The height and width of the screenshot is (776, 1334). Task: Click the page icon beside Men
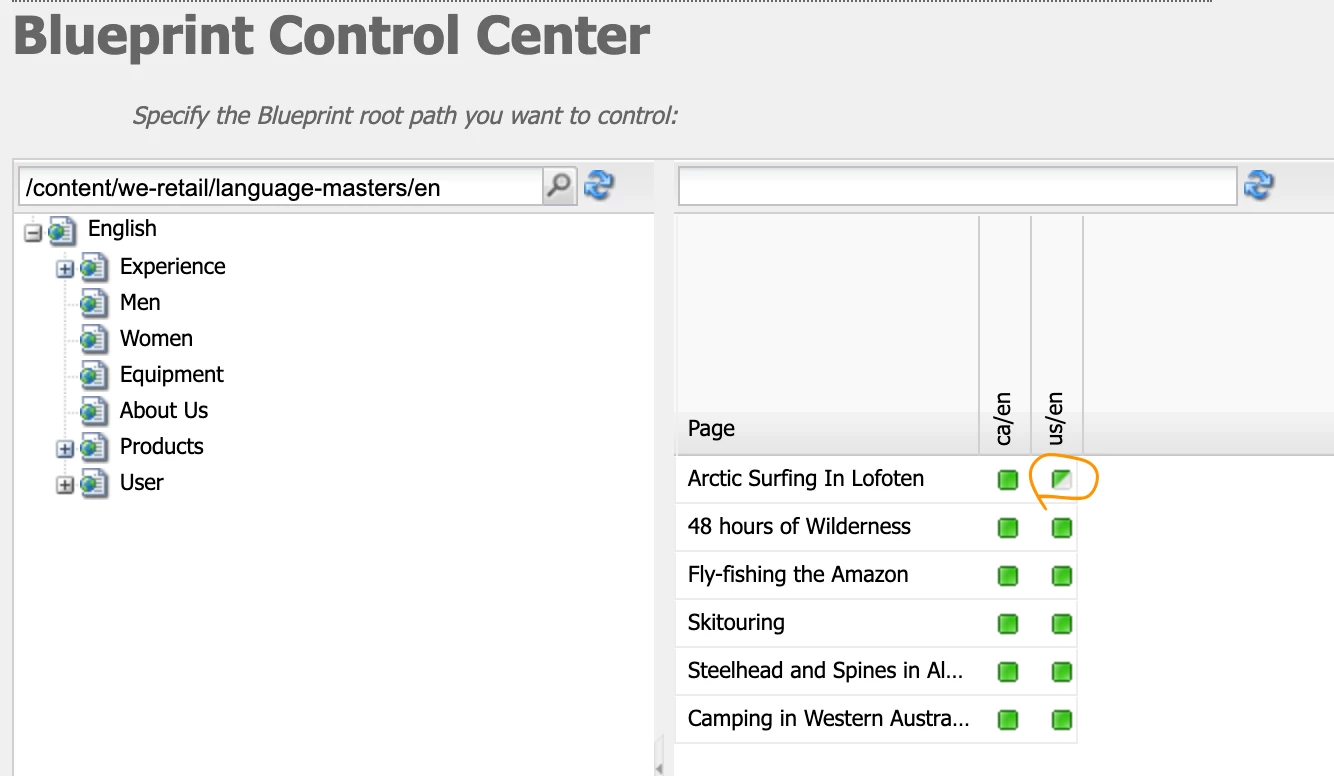(x=94, y=303)
